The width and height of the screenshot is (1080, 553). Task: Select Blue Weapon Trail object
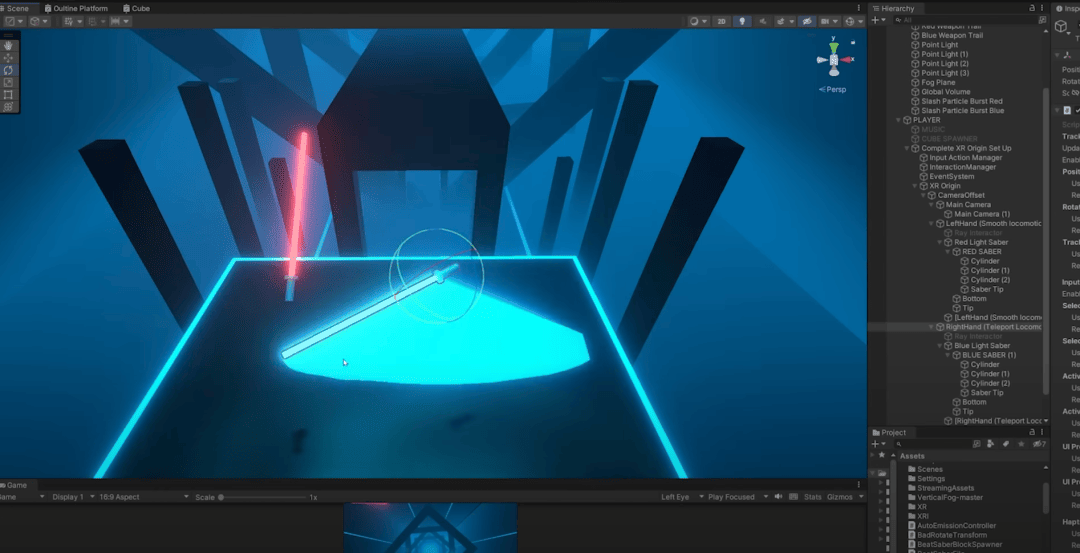click(952, 35)
